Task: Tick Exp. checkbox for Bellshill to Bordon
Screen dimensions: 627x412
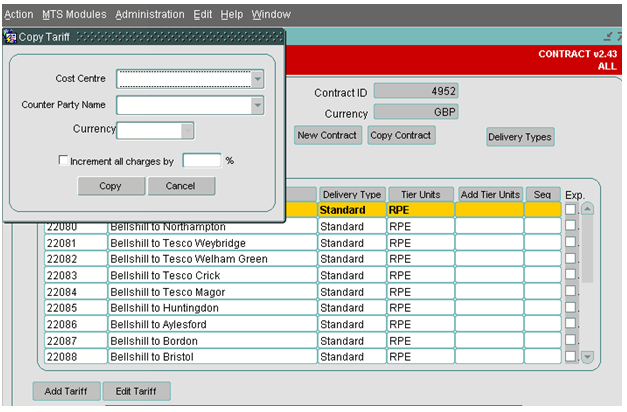Action: 571,340
